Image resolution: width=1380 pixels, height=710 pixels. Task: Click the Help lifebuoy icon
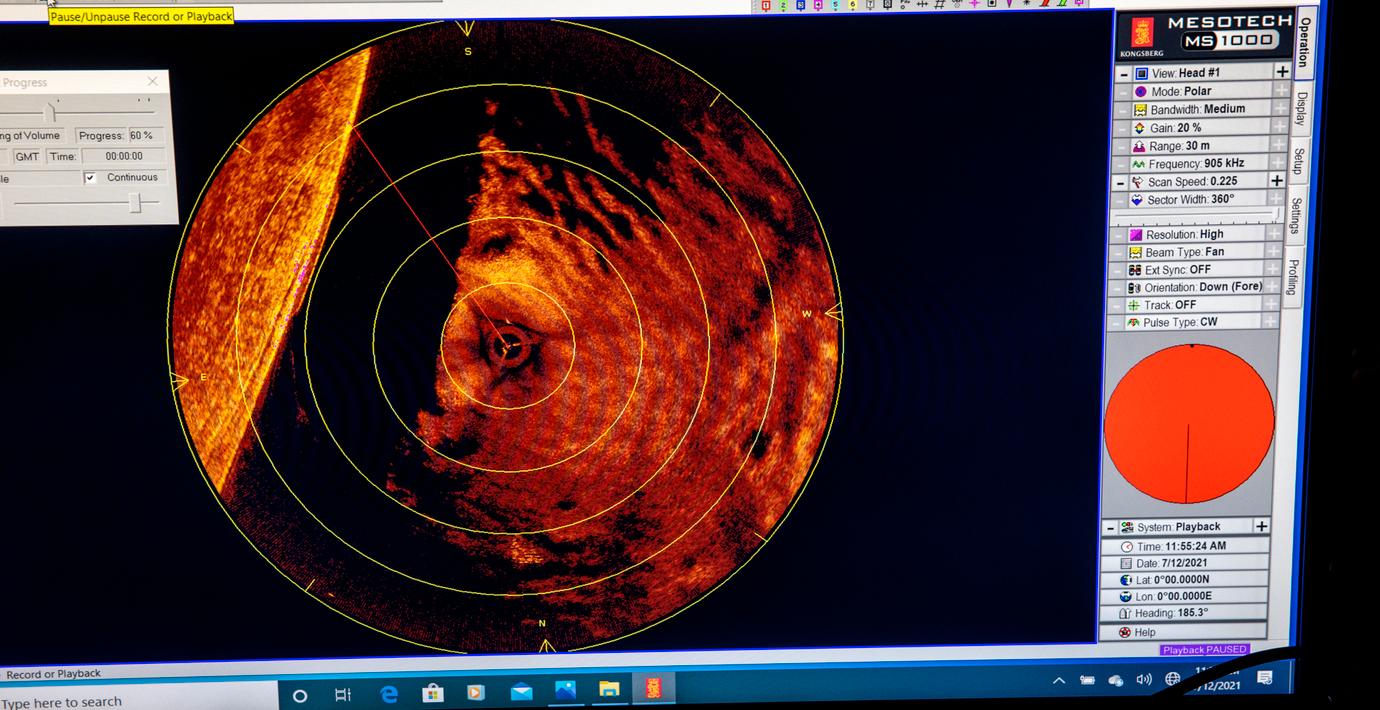[x=1124, y=632]
